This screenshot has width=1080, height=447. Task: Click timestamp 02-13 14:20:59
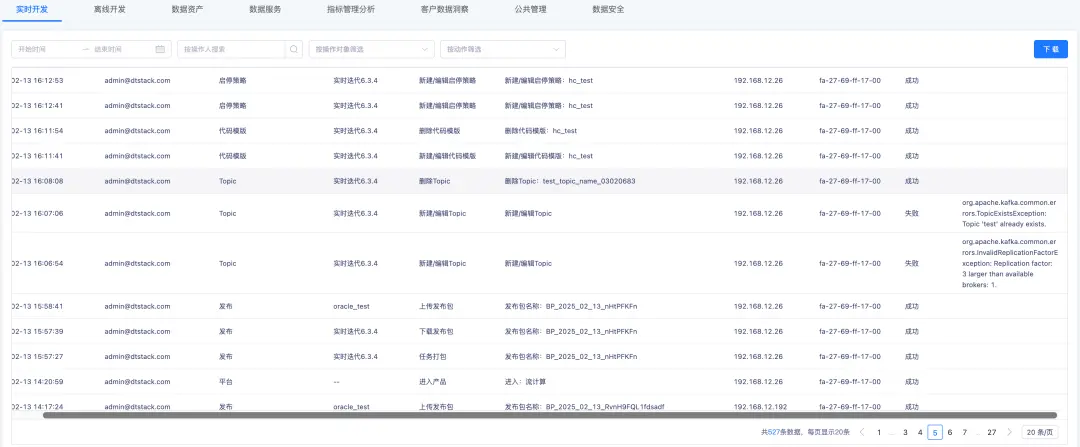[x=38, y=382]
